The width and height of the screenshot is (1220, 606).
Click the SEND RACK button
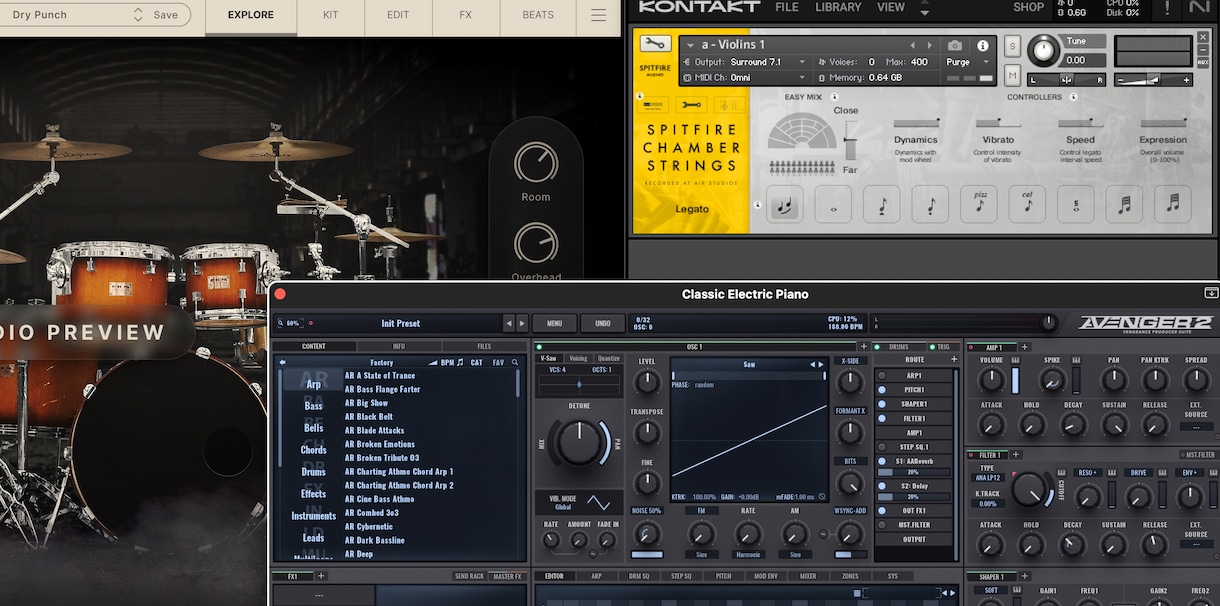point(469,576)
